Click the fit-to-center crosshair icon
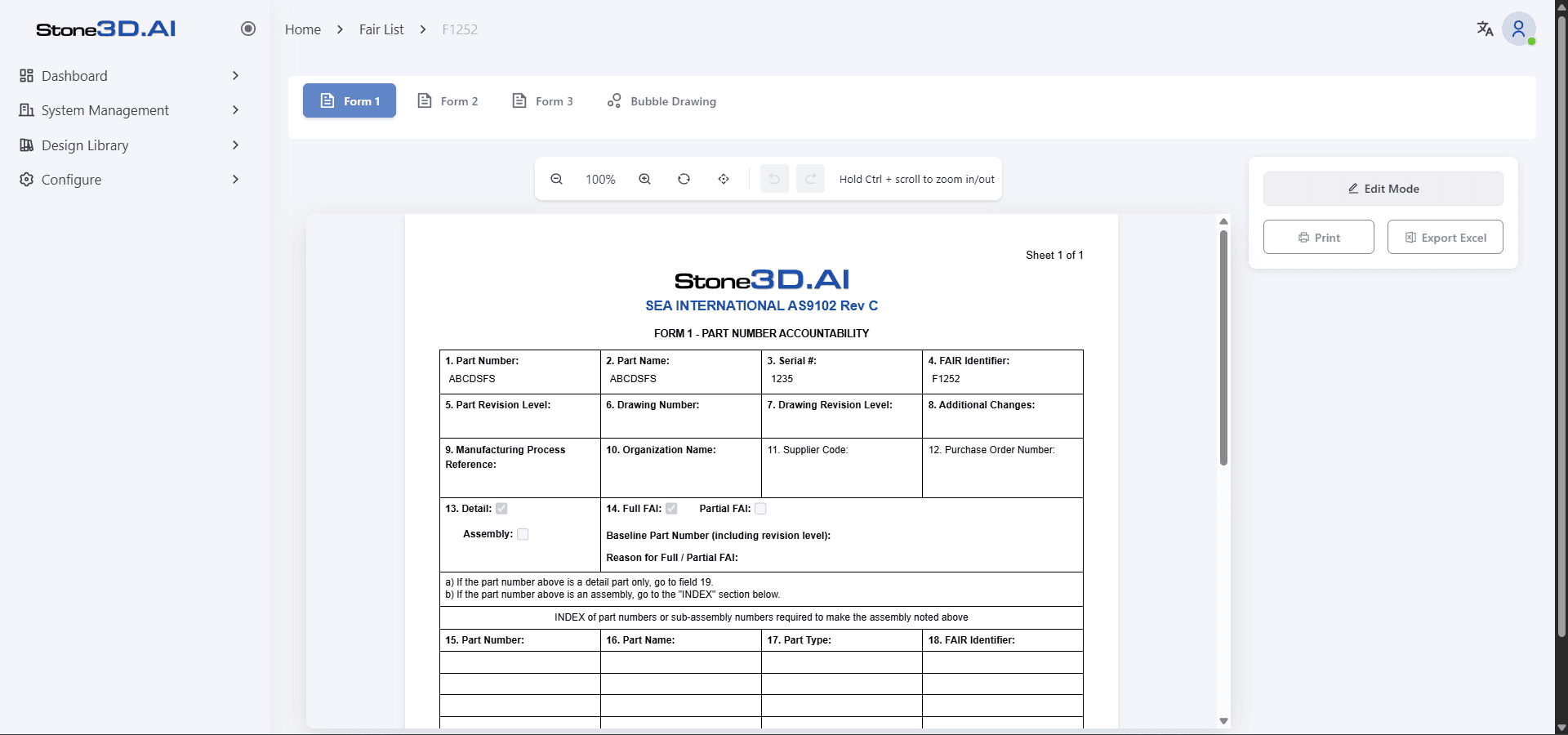Viewport: 1568px width, 735px height. coord(724,179)
